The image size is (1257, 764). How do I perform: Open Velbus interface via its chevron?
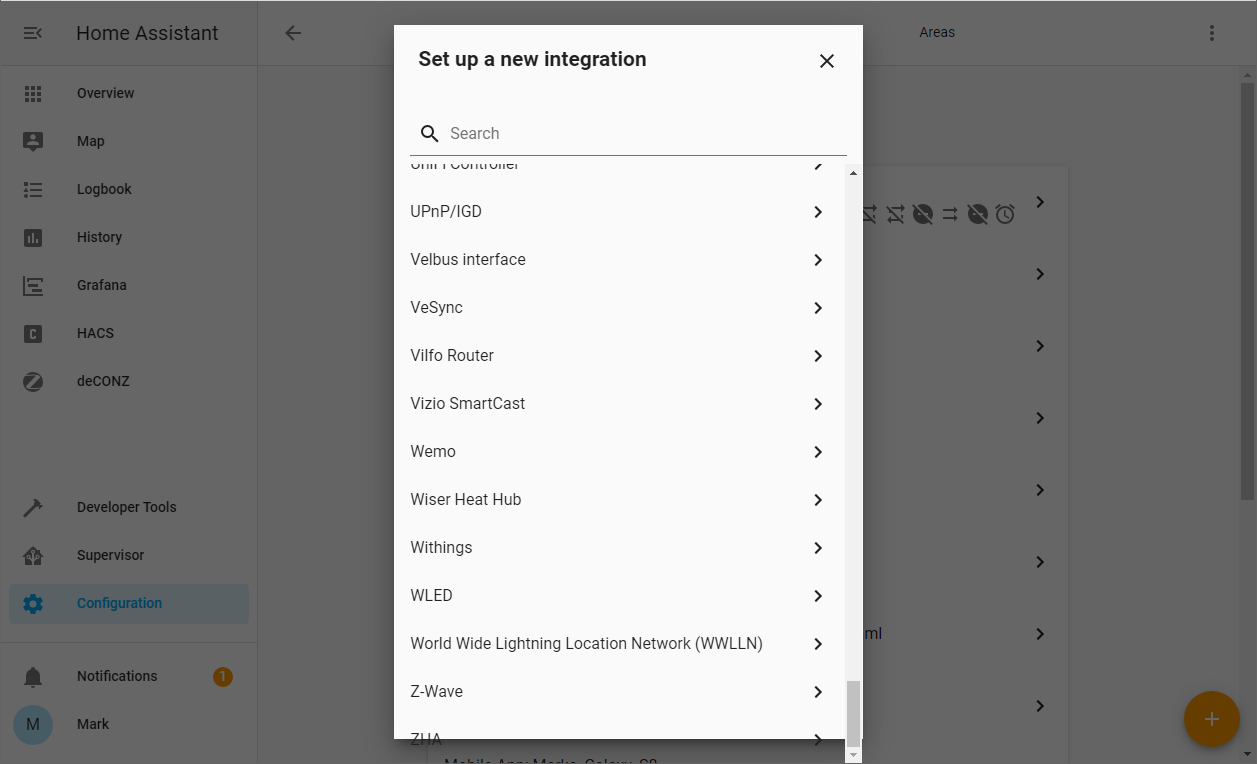(818, 260)
